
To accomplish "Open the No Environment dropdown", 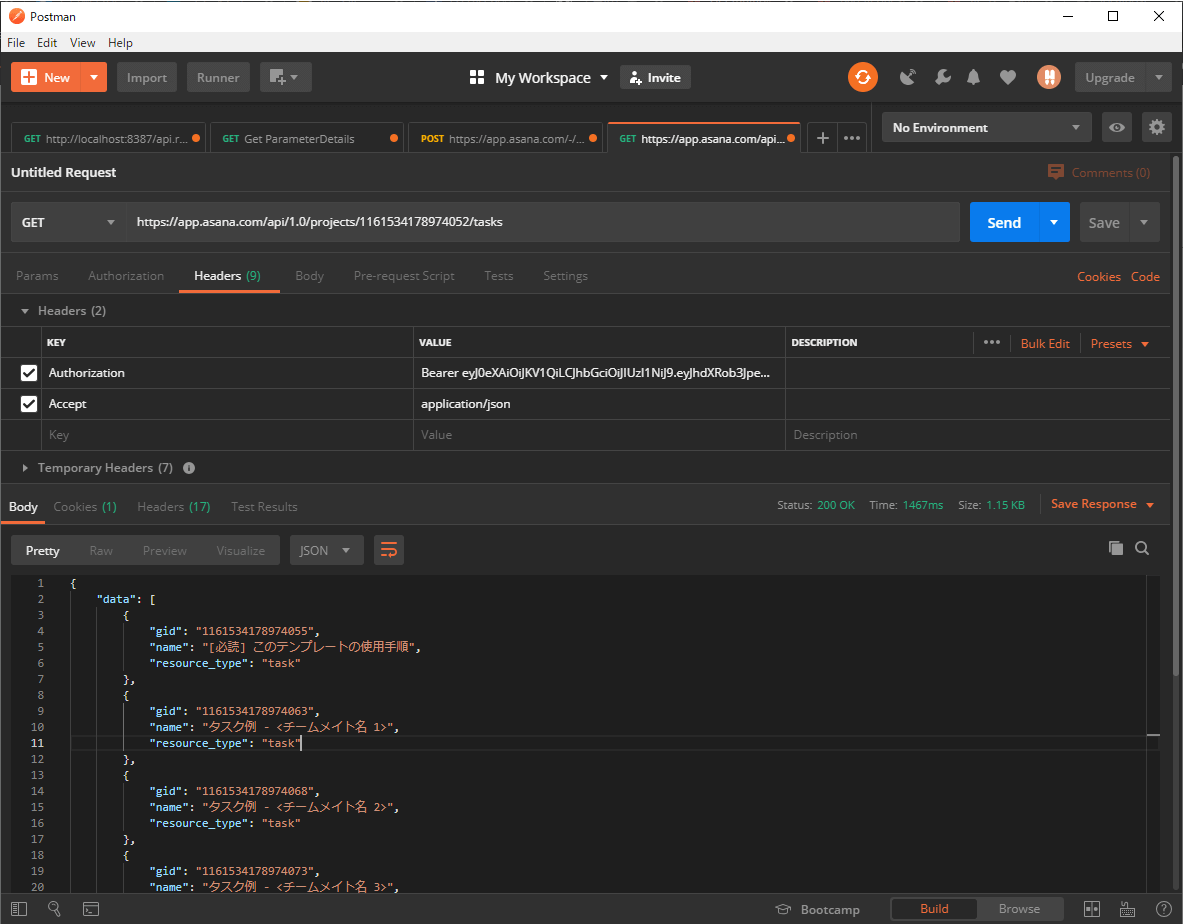I will (986, 127).
